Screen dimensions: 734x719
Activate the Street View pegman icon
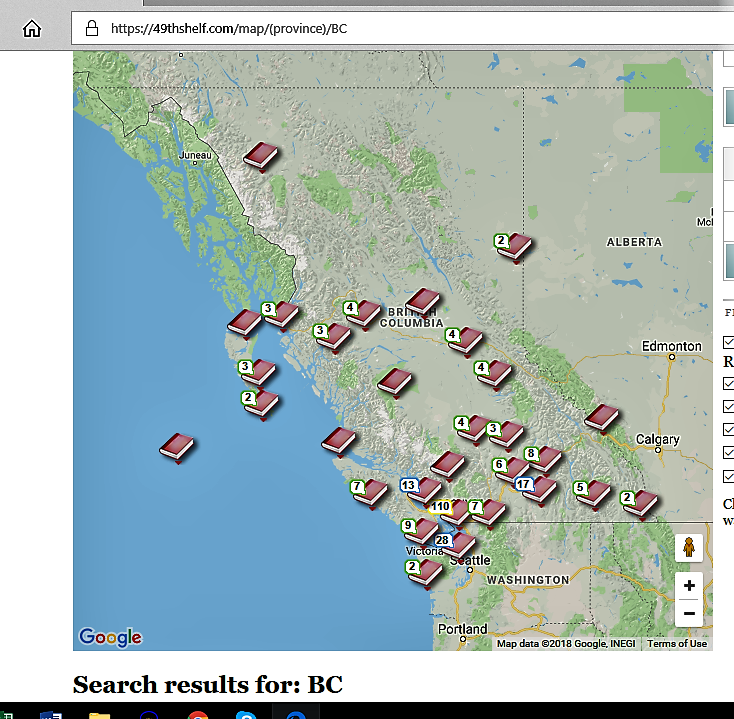coord(689,547)
